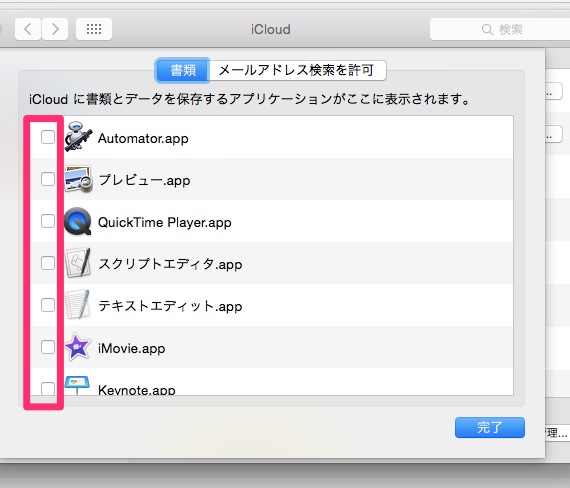Image resolution: width=570 pixels, height=488 pixels.
Task: Click the iCloud window title
Action: pos(271,29)
